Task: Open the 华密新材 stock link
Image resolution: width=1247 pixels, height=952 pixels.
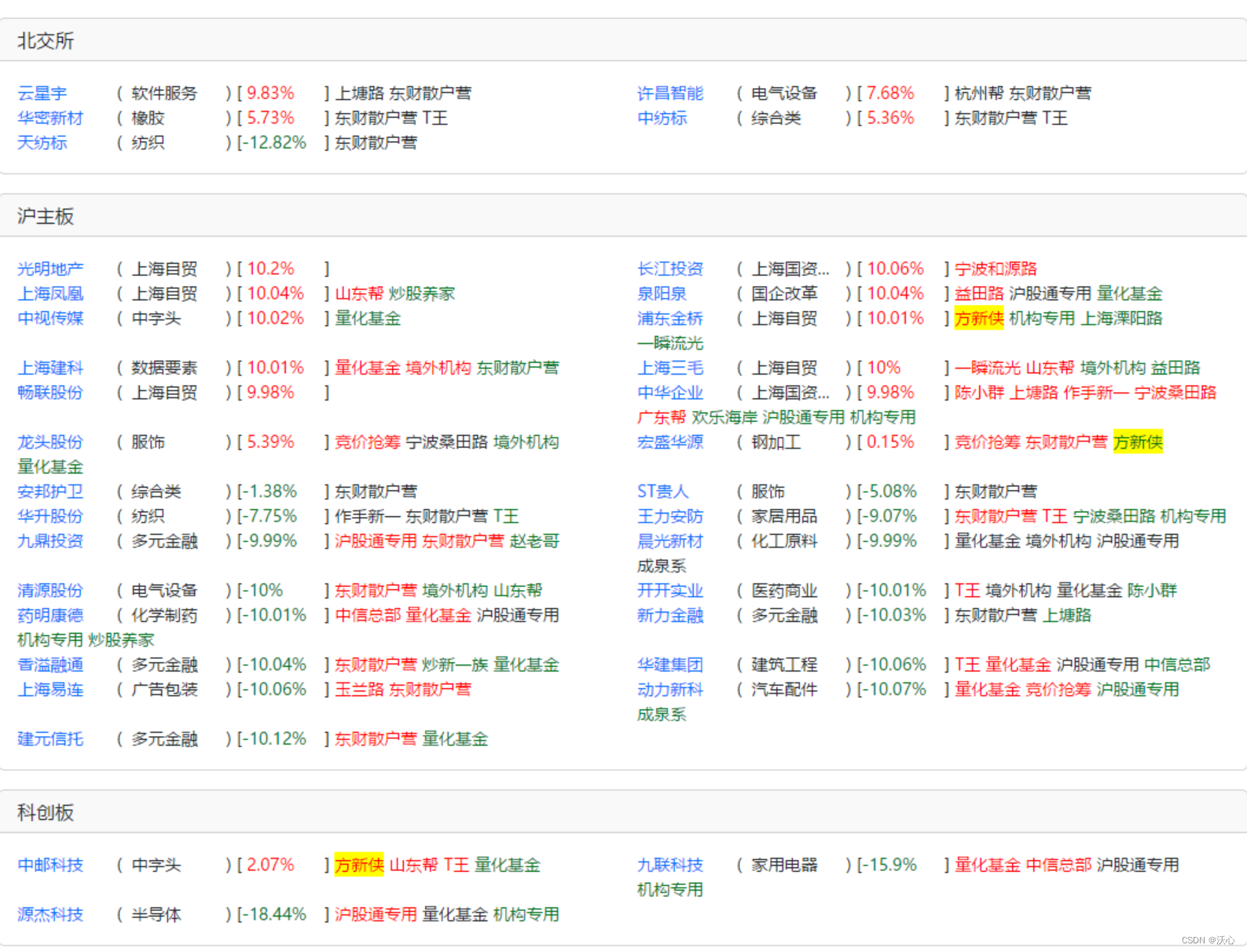Action: tap(50, 118)
